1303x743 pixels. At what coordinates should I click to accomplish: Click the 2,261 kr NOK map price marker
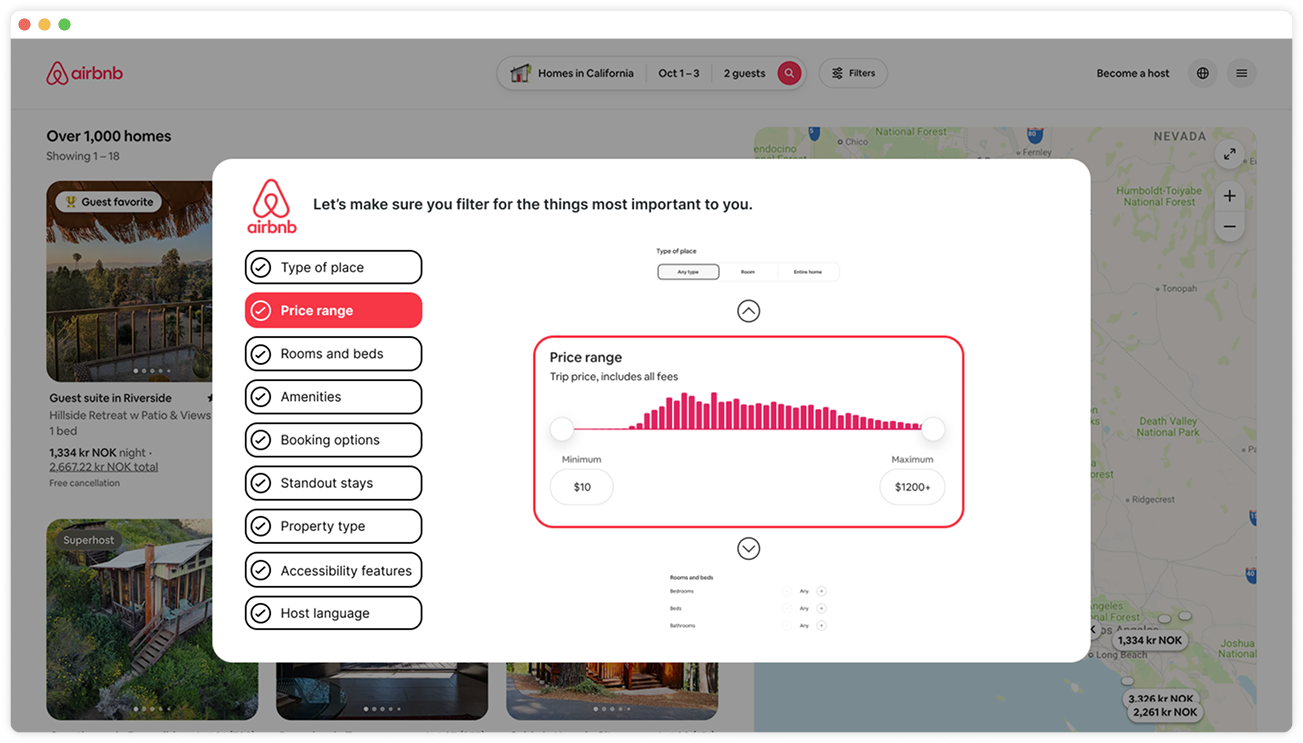[1164, 712]
